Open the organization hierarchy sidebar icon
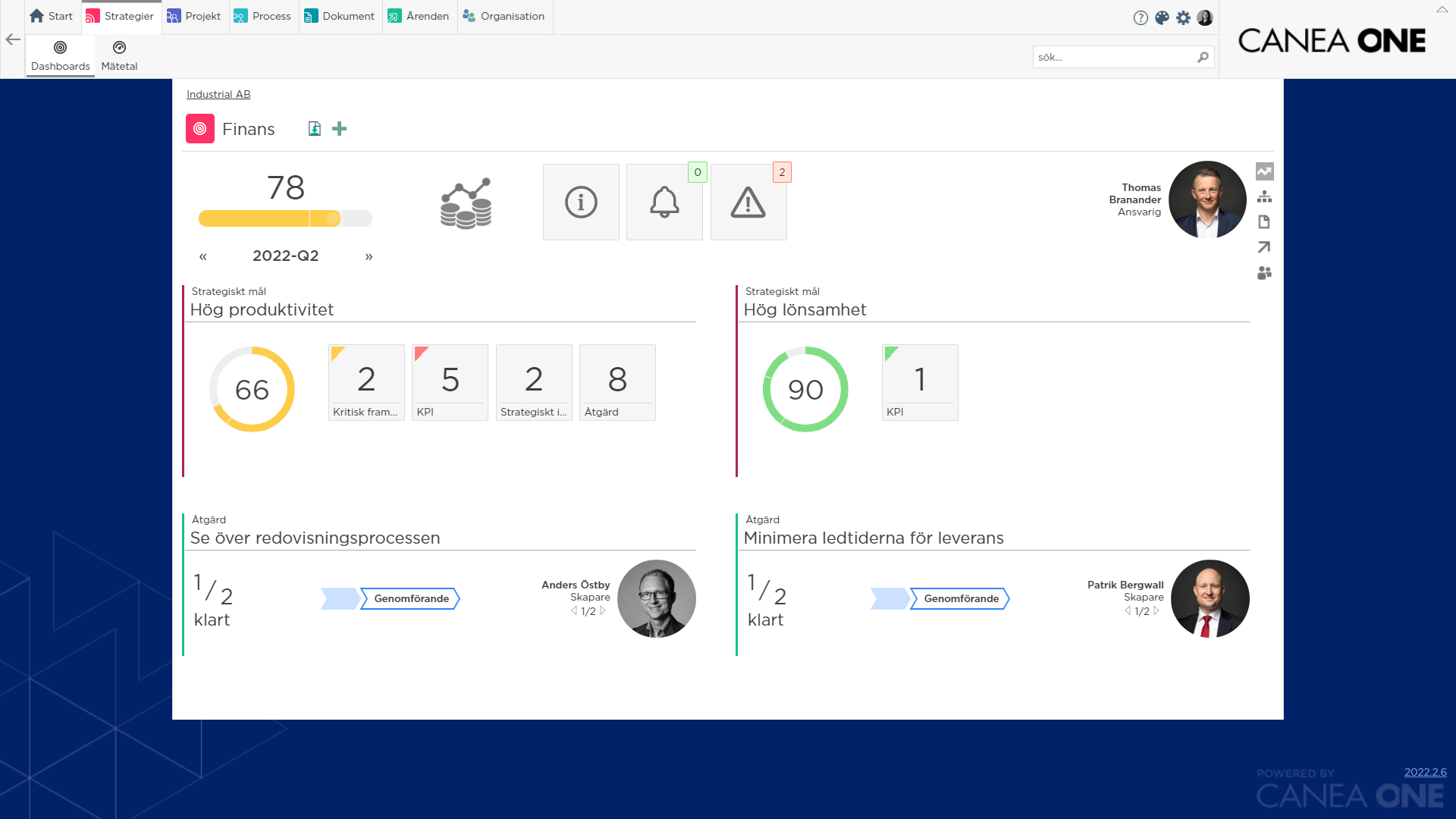The width and height of the screenshot is (1456, 819). tap(1264, 197)
